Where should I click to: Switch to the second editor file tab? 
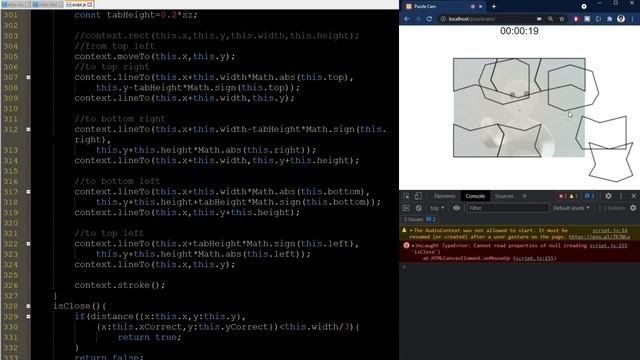[x=47, y=4]
